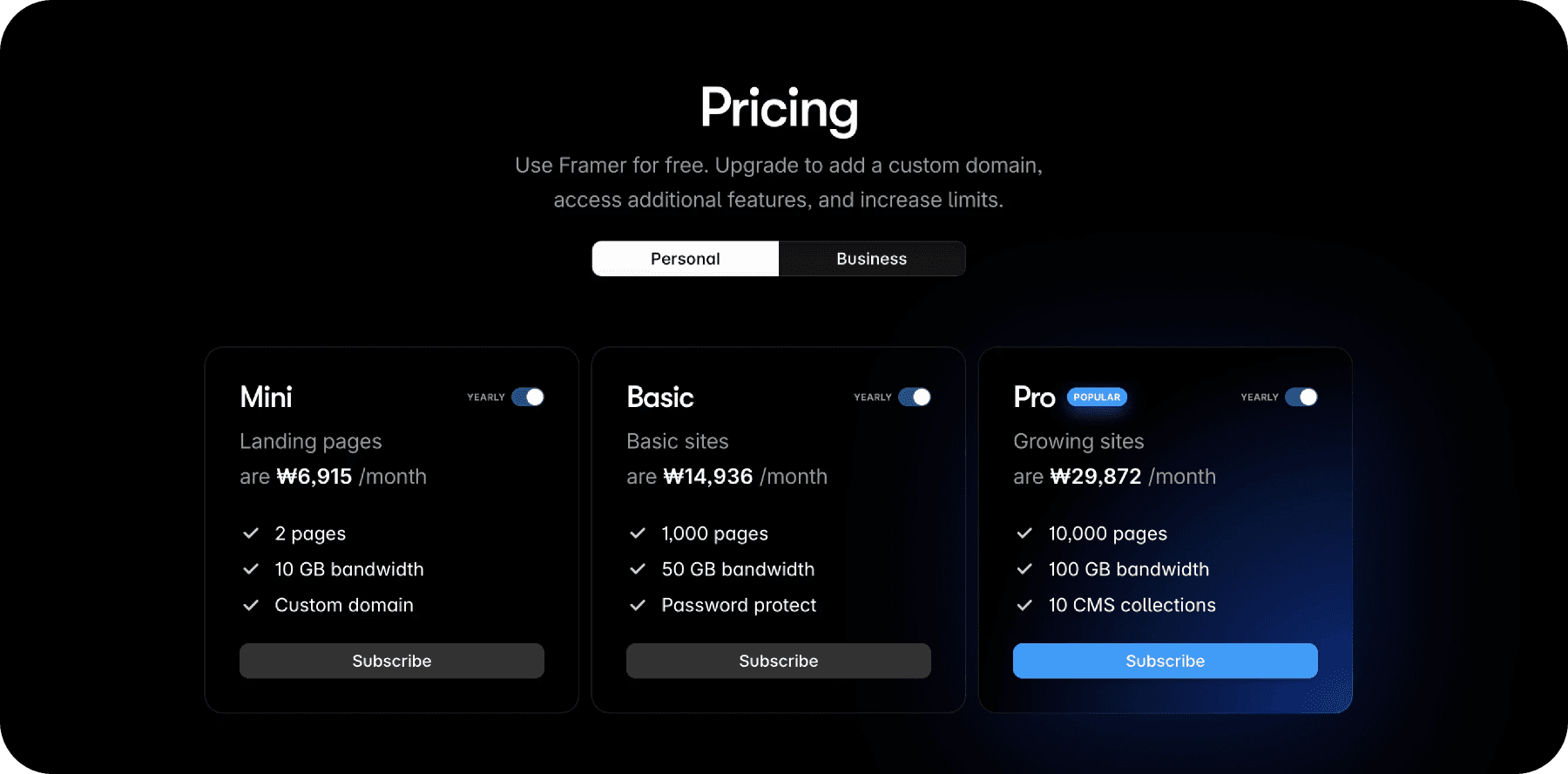The height and width of the screenshot is (774, 1568).
Task: Click checkmark icon next to Custom domain
Action: pyautogui.click(x=251, y=605)
